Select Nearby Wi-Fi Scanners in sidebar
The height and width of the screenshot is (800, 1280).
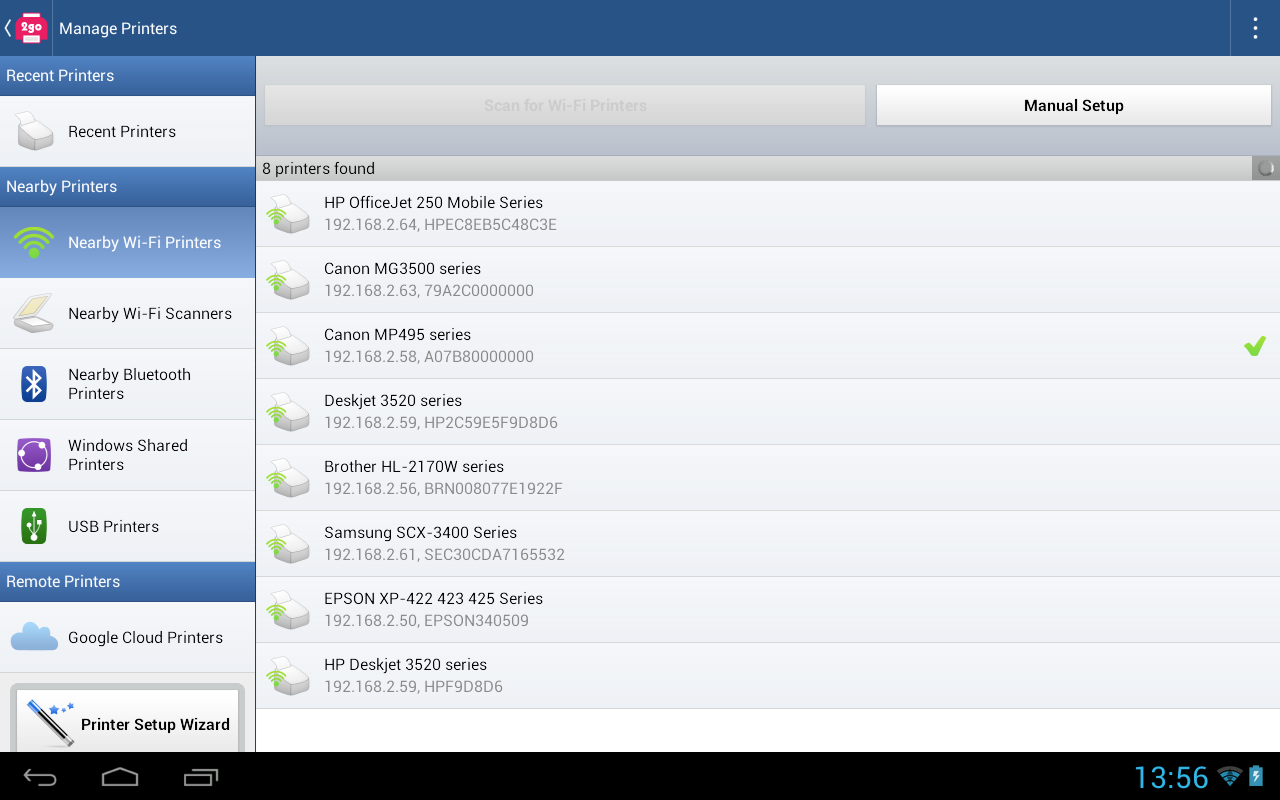coord(127,313)
